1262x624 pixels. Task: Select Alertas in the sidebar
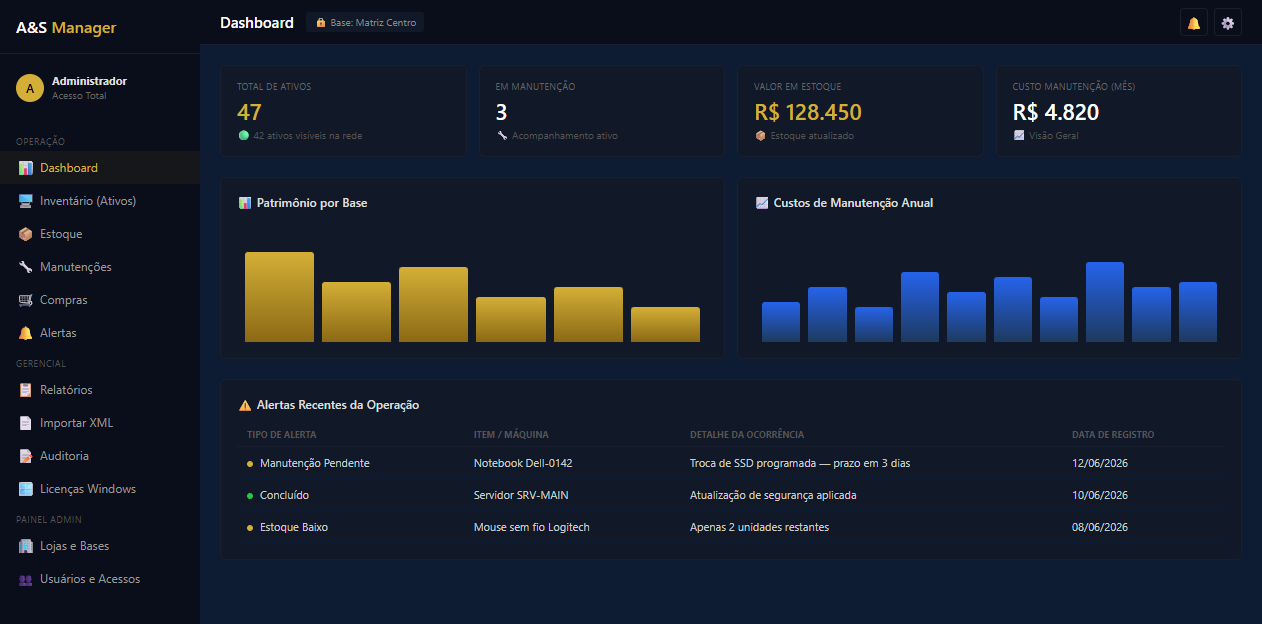pyautogui.click(x=100, y=333)
